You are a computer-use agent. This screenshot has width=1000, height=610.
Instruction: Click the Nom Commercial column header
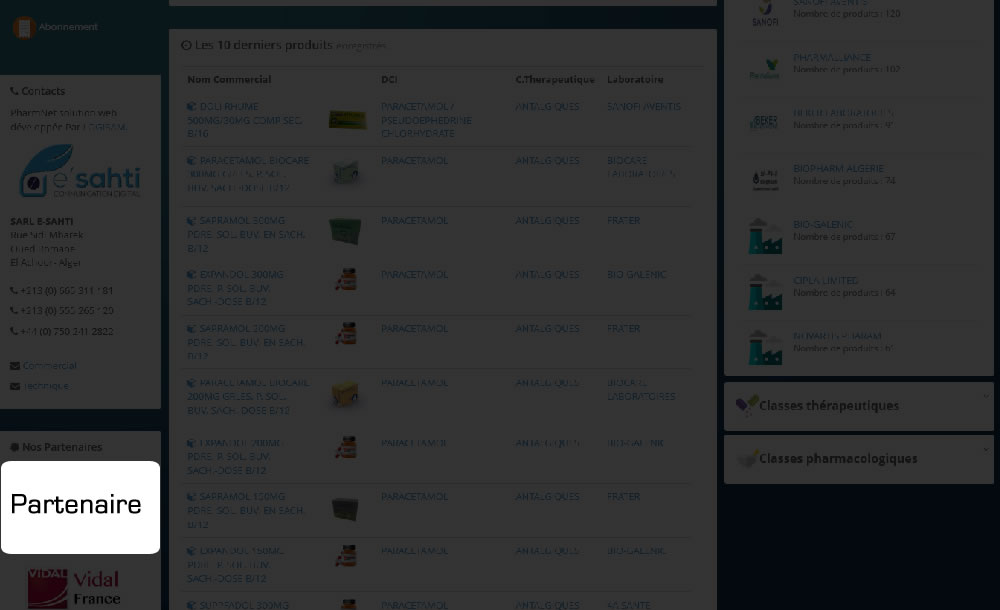229,79
